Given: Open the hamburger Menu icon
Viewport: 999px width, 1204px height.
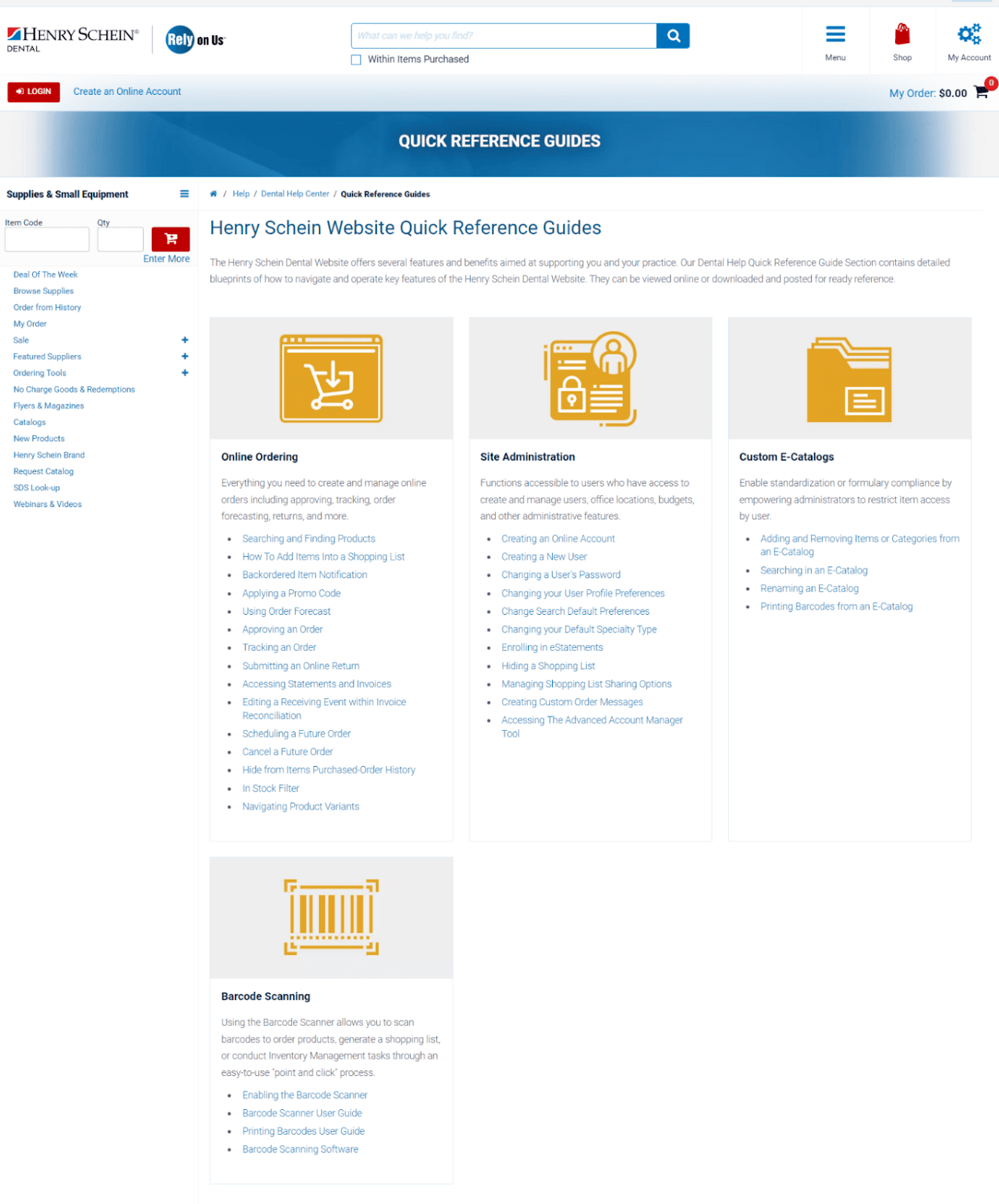Looking at the screenshot, I should [835, 35].
